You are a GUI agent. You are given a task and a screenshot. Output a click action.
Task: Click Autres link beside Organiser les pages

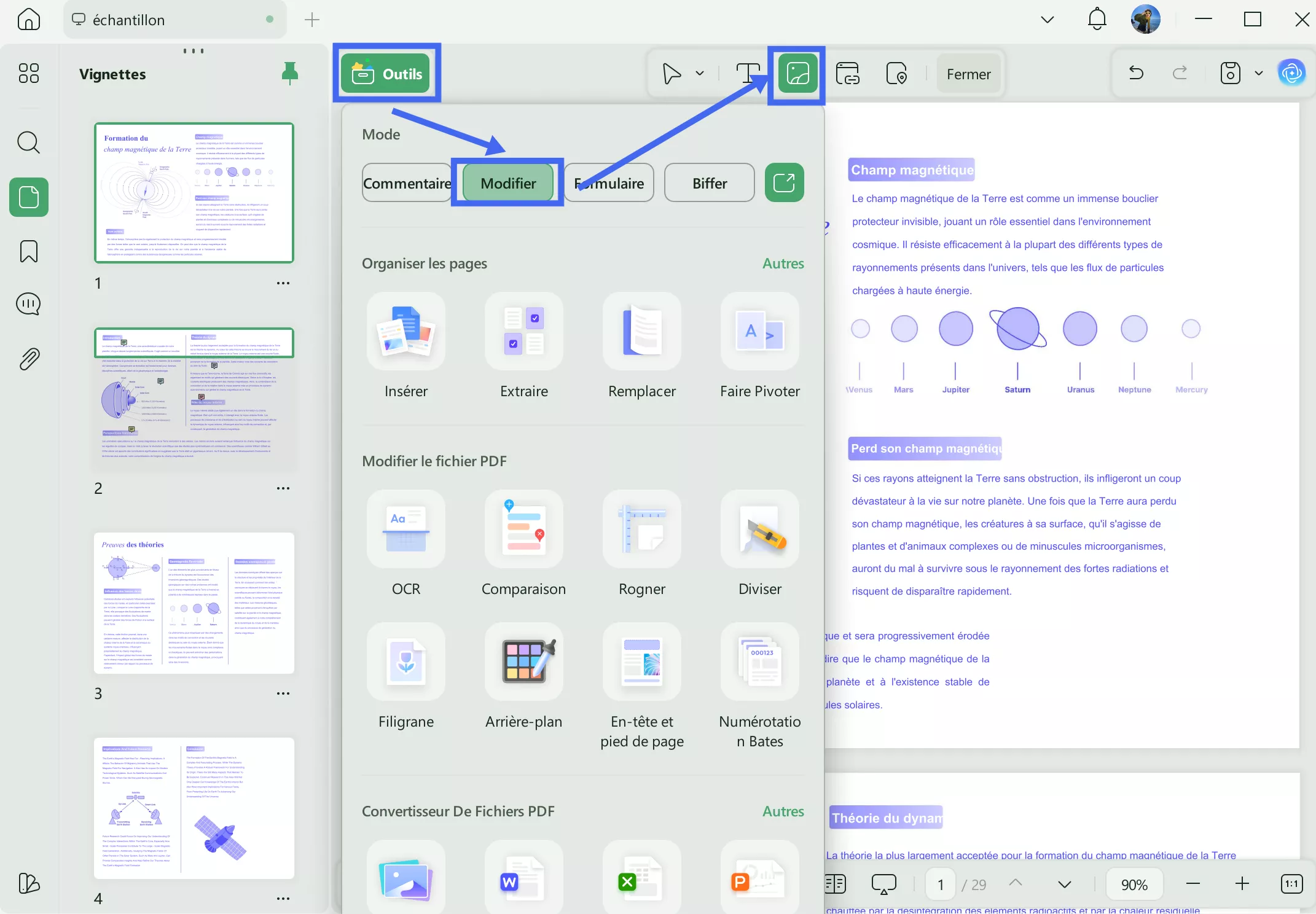point(783,264)
